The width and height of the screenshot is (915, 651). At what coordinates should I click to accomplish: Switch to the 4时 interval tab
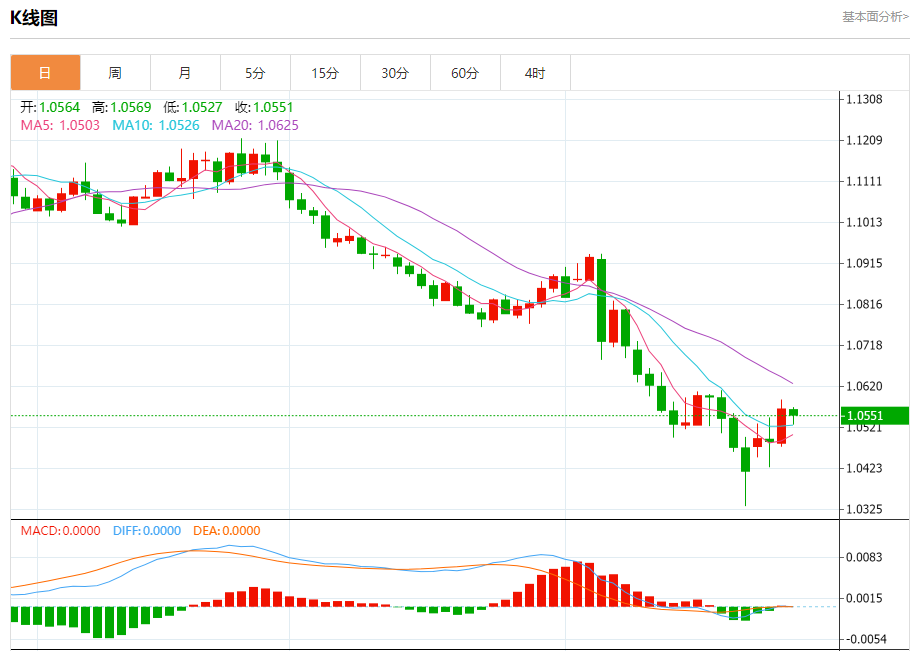[535, 73]
